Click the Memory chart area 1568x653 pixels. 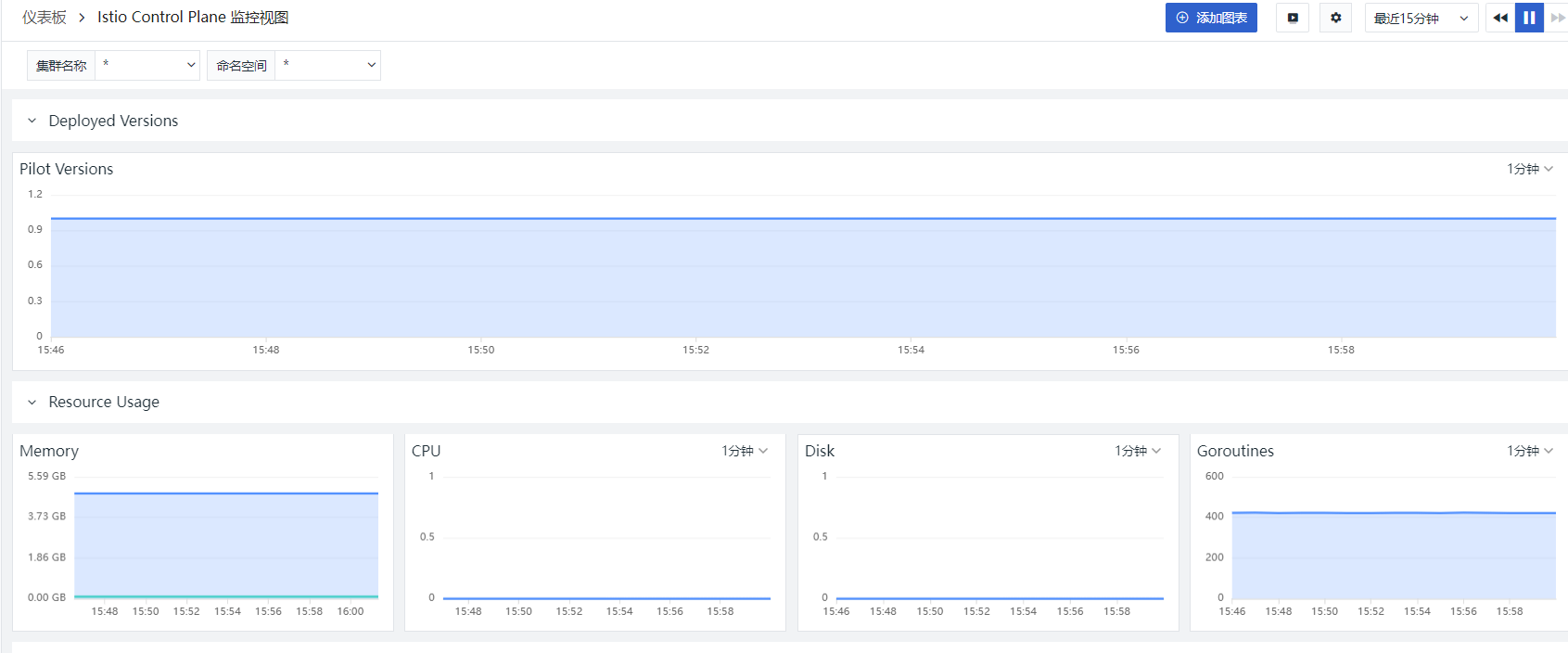coord(226,538)
